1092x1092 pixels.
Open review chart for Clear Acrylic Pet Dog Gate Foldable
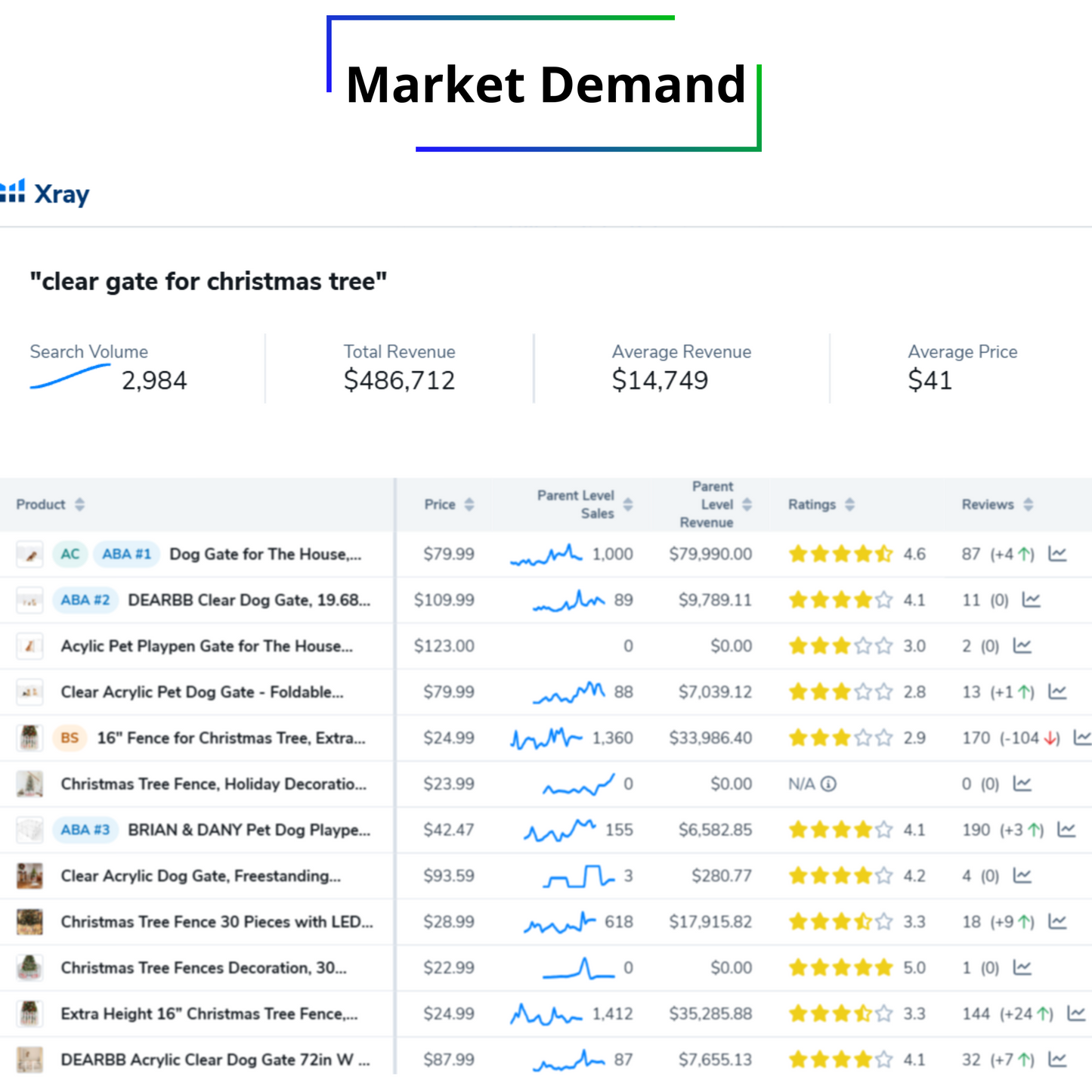(1057, 691)
